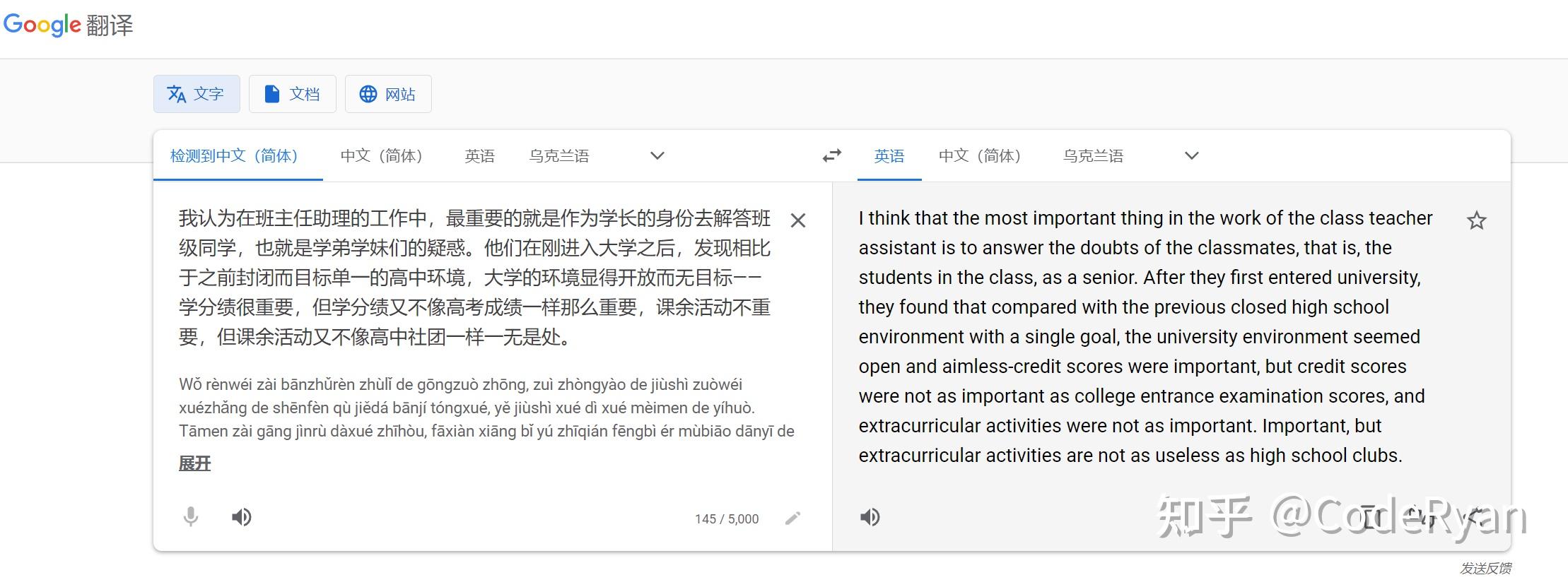Swap source and target languages
Viewport: 1568px width, 587px height.
[x=832, y=155]
